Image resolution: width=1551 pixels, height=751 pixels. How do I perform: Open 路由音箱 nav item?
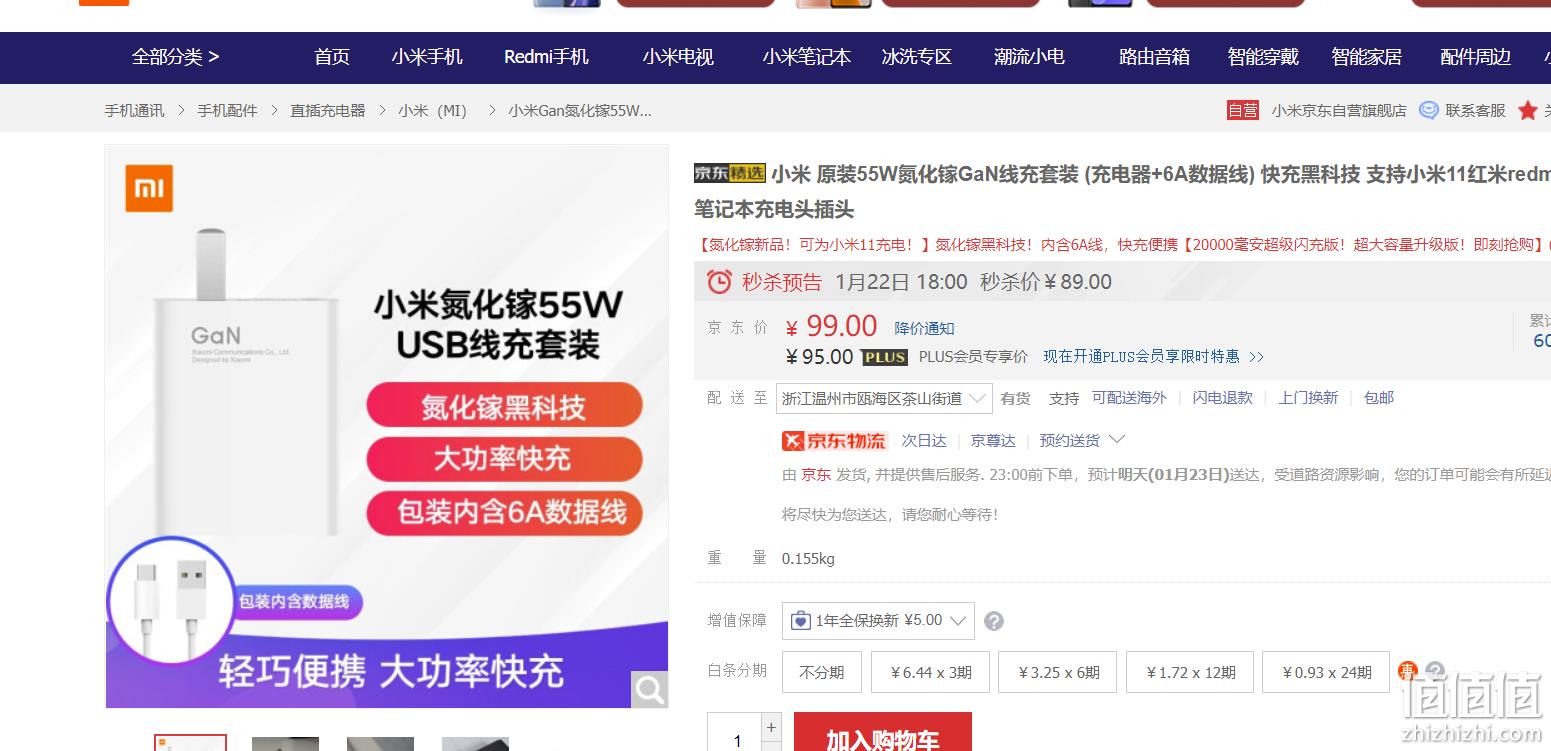tap(1154, 57)
